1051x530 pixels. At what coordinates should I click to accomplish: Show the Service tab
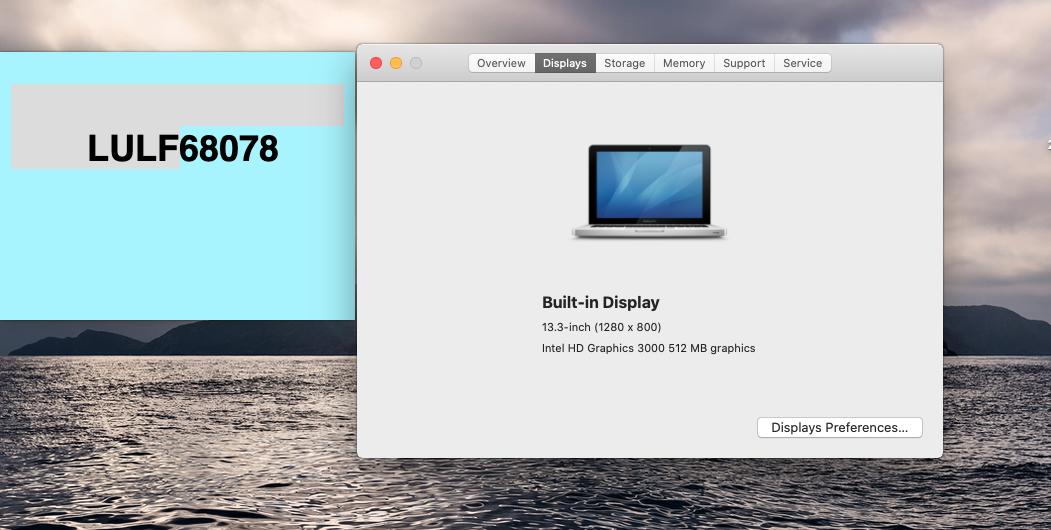(x=802, y=63)
